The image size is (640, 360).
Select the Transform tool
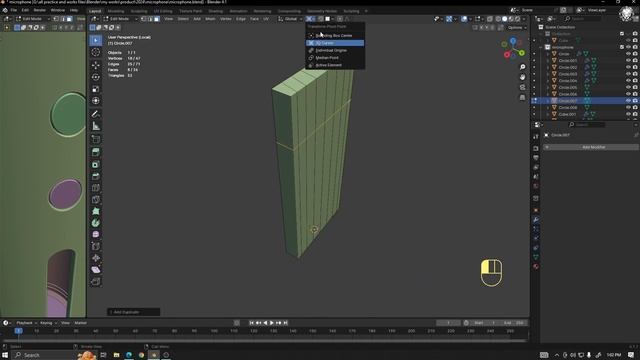96,100
